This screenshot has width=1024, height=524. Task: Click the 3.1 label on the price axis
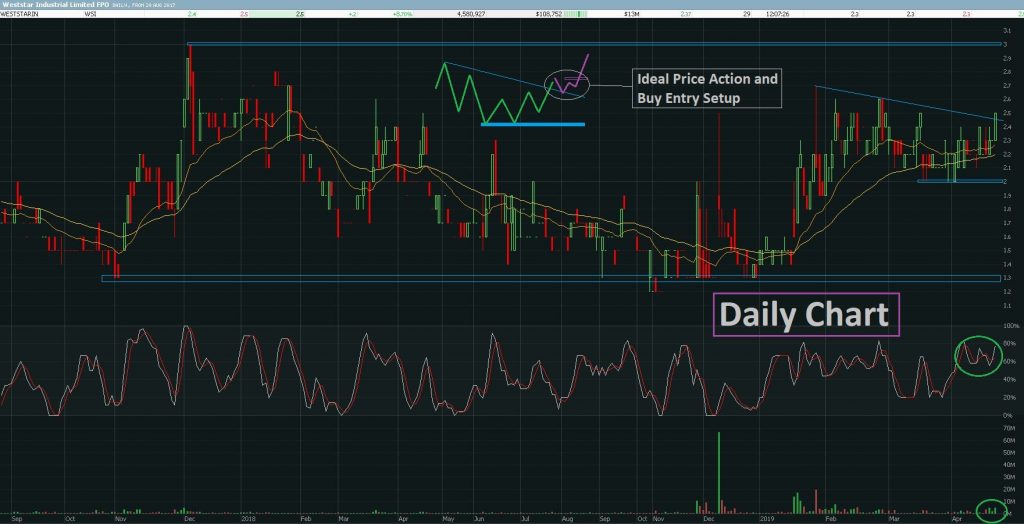[x=1008, y=31]
